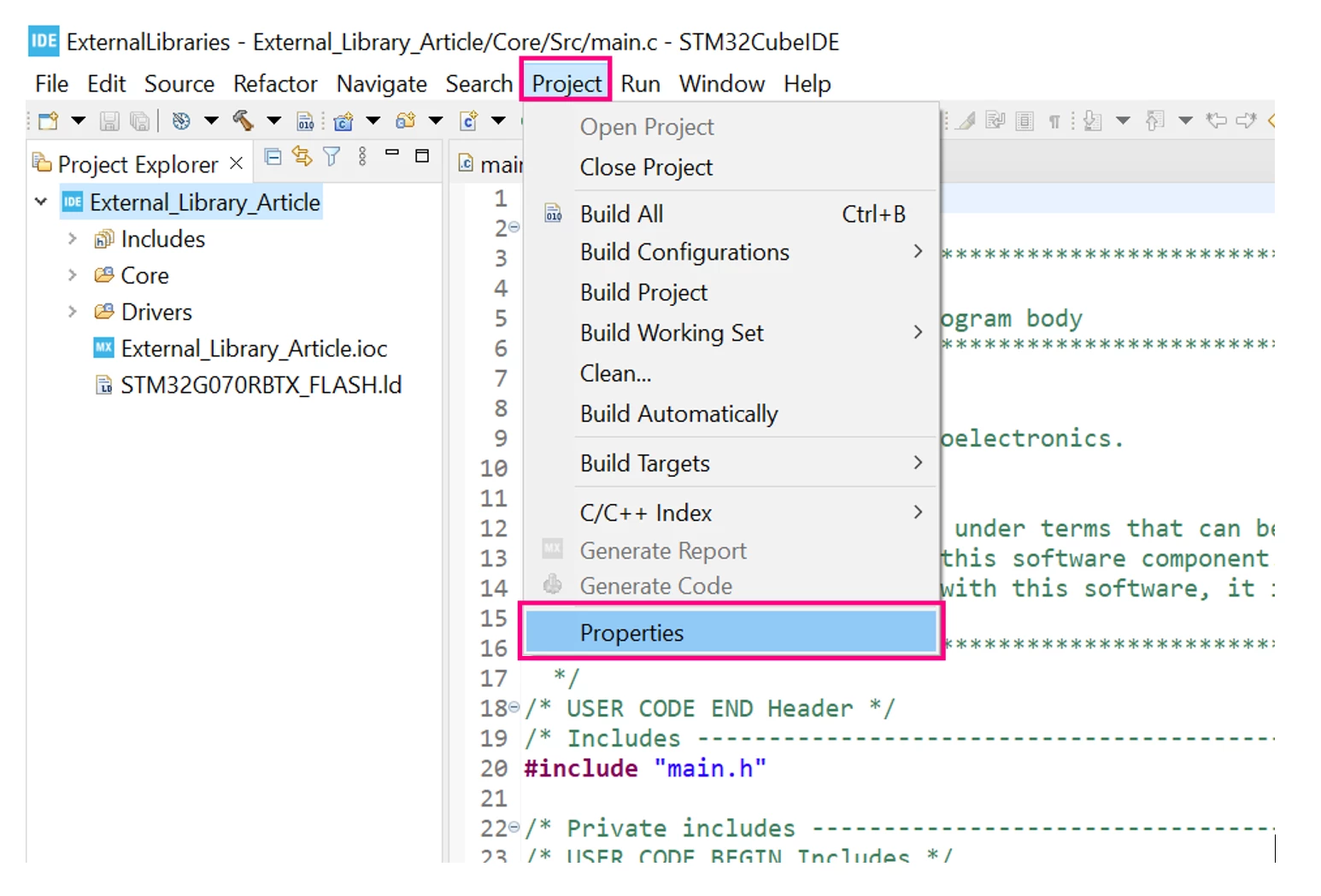Click the Link with Editor arrows icon

click(302, 156)
